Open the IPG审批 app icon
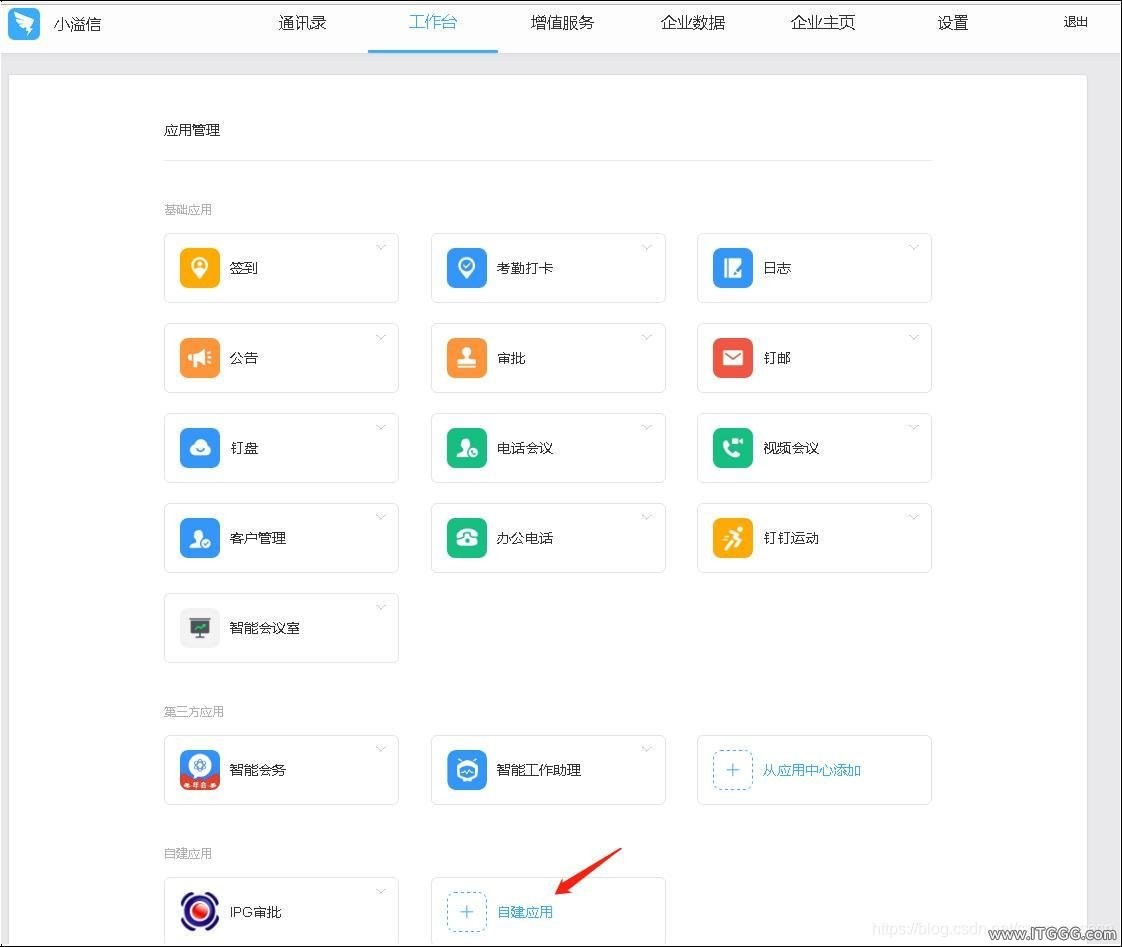 200,912
